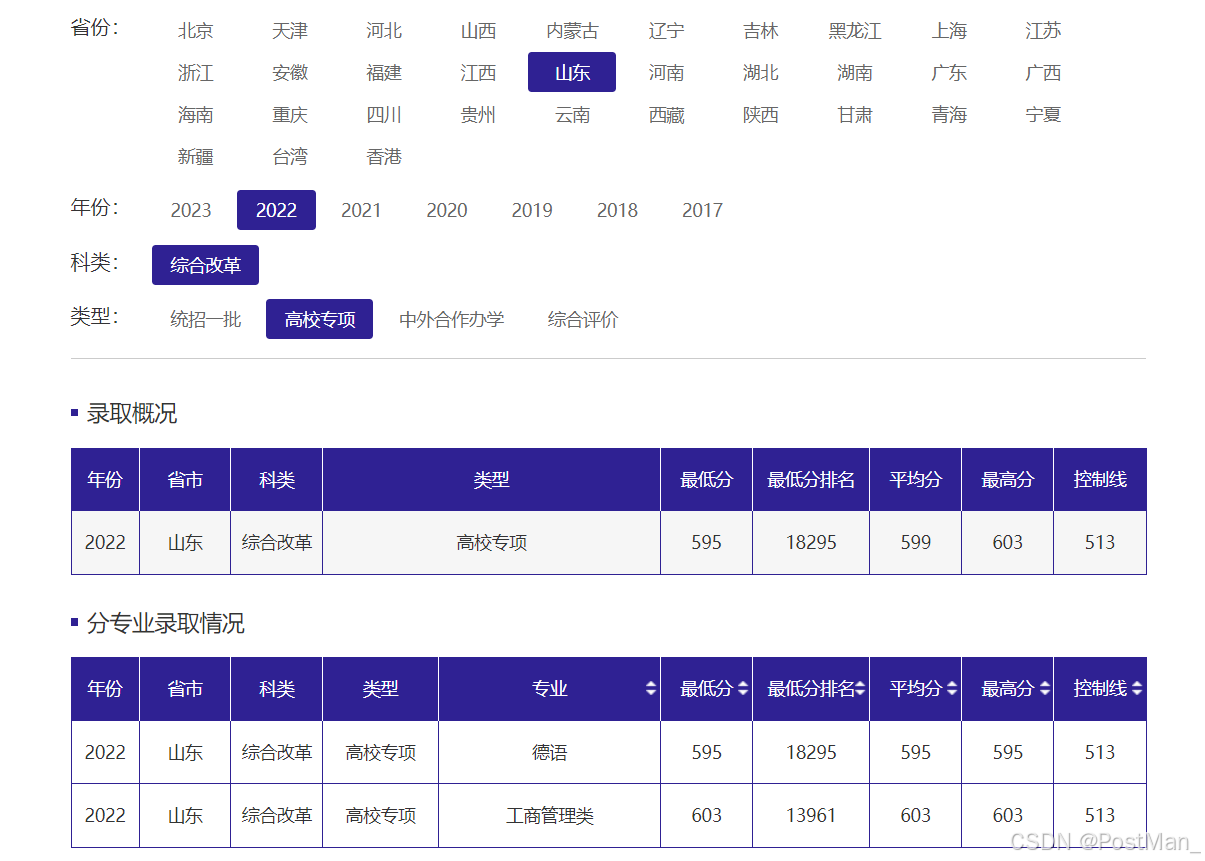Switch year to 2021
The height and width of the screenshot is (861, 1205).
[x=361, y=210]
